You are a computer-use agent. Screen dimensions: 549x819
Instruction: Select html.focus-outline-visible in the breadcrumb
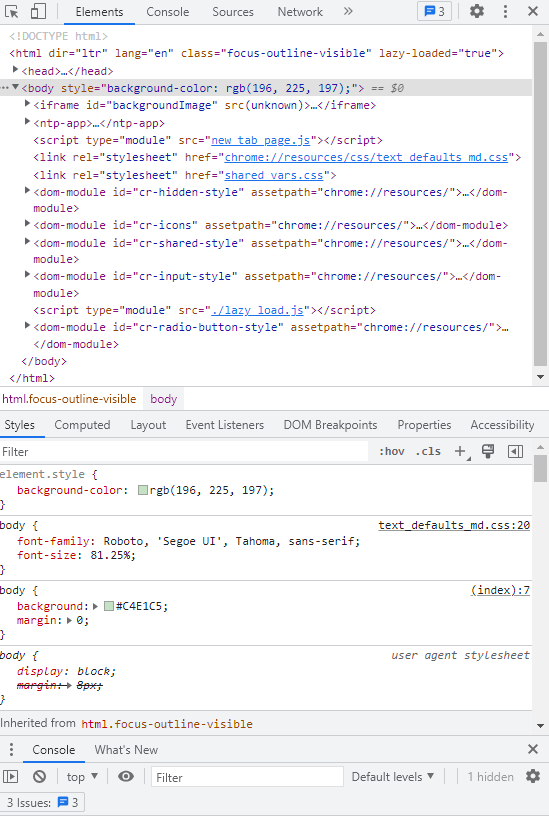click(69, 399)
